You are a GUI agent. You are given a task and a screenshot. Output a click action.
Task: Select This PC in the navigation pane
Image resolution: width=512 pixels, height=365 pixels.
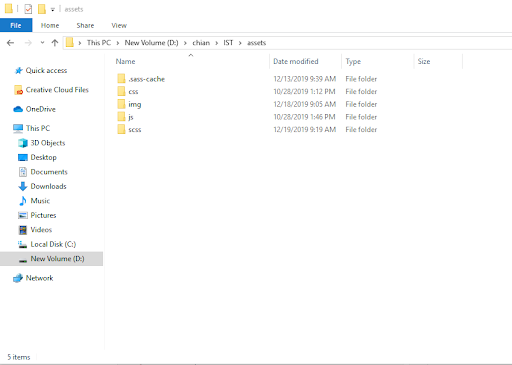38,128
